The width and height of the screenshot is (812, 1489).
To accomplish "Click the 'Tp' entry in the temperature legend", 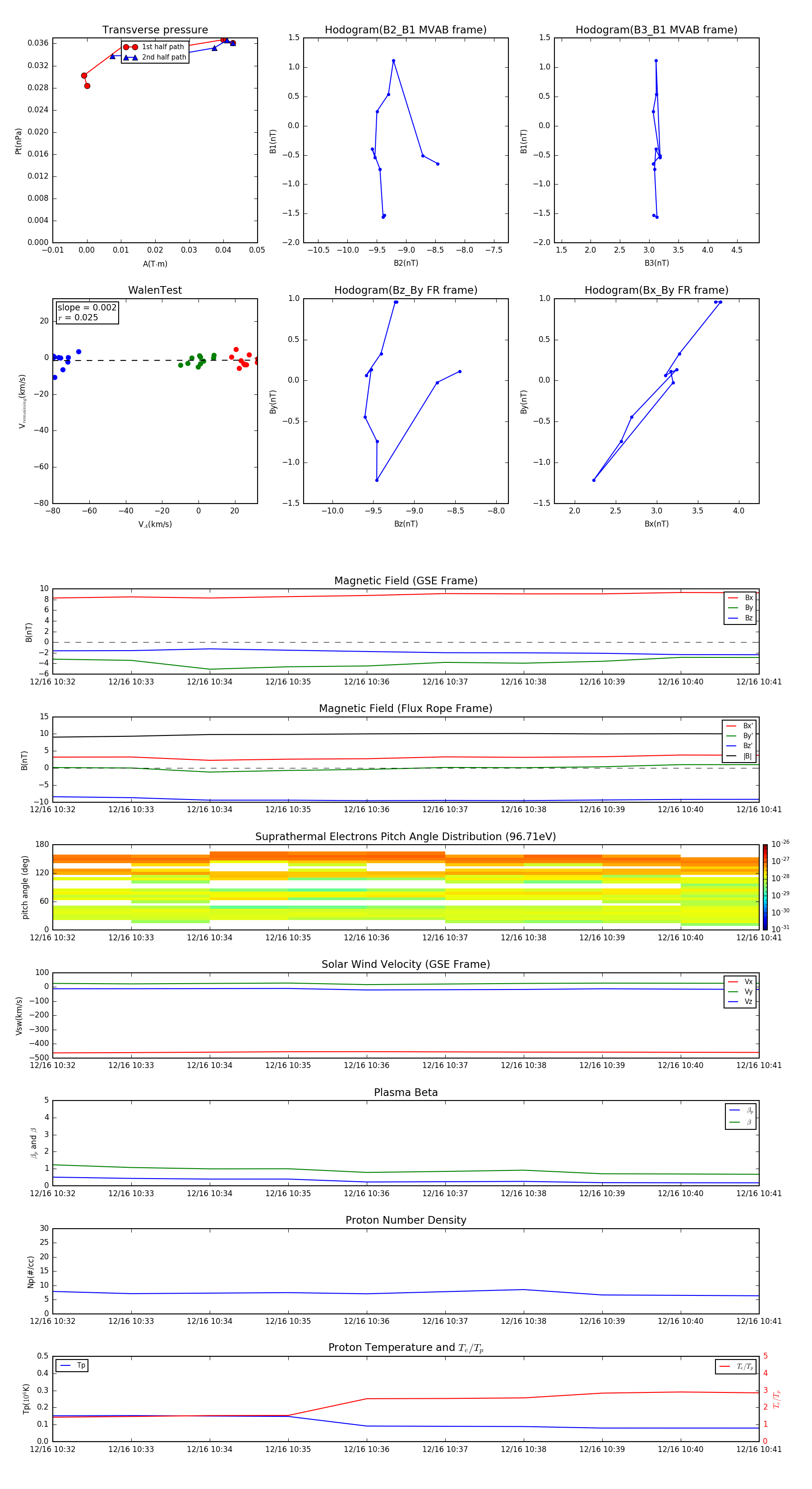I will coord(72,1365).
